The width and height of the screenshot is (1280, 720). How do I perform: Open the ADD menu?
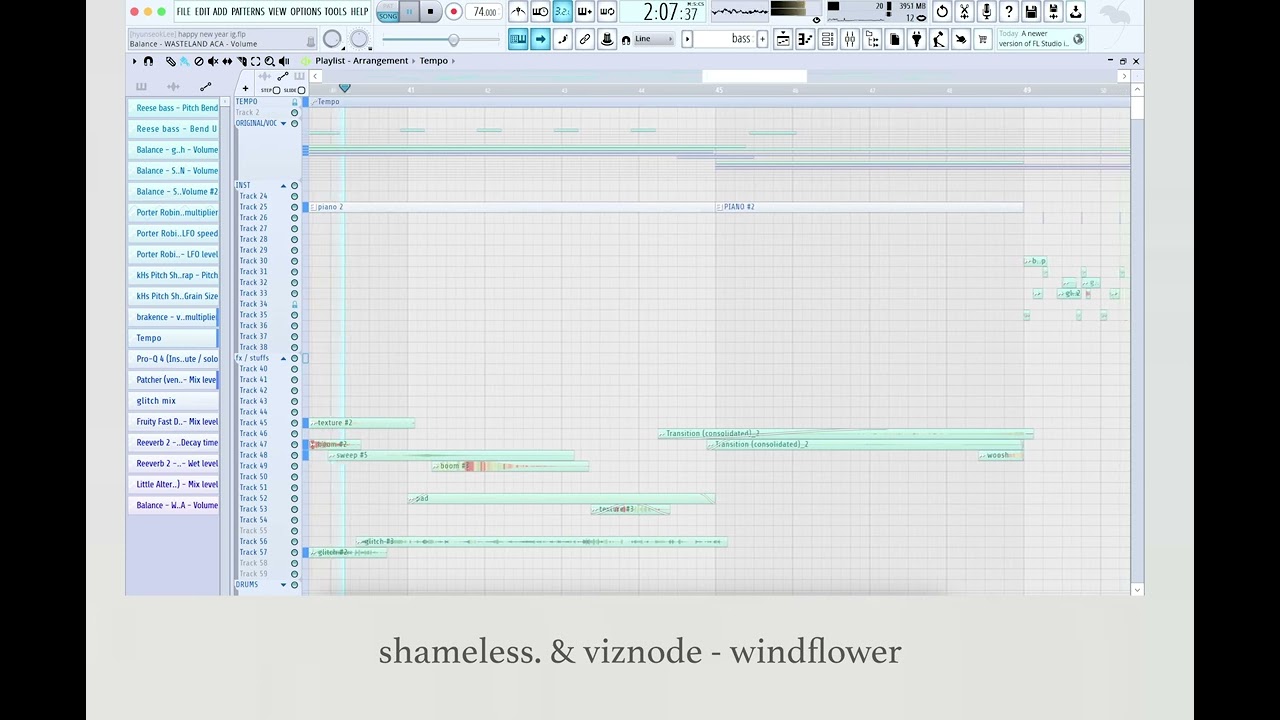[220, 12]
